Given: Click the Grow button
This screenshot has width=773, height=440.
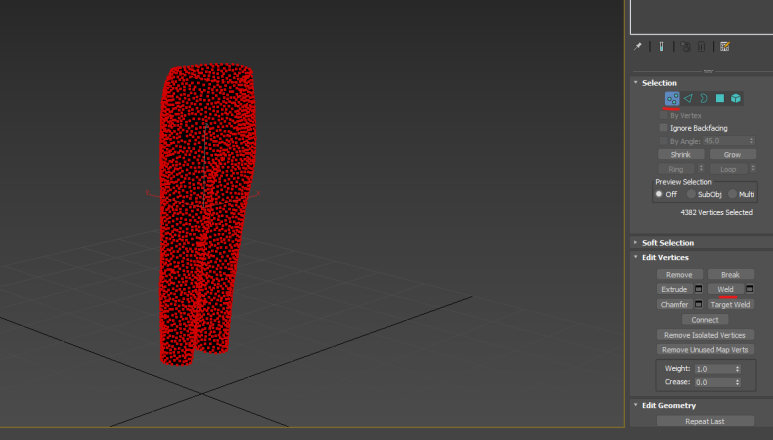Looking at the screenshot, I should tap(732, 155).
